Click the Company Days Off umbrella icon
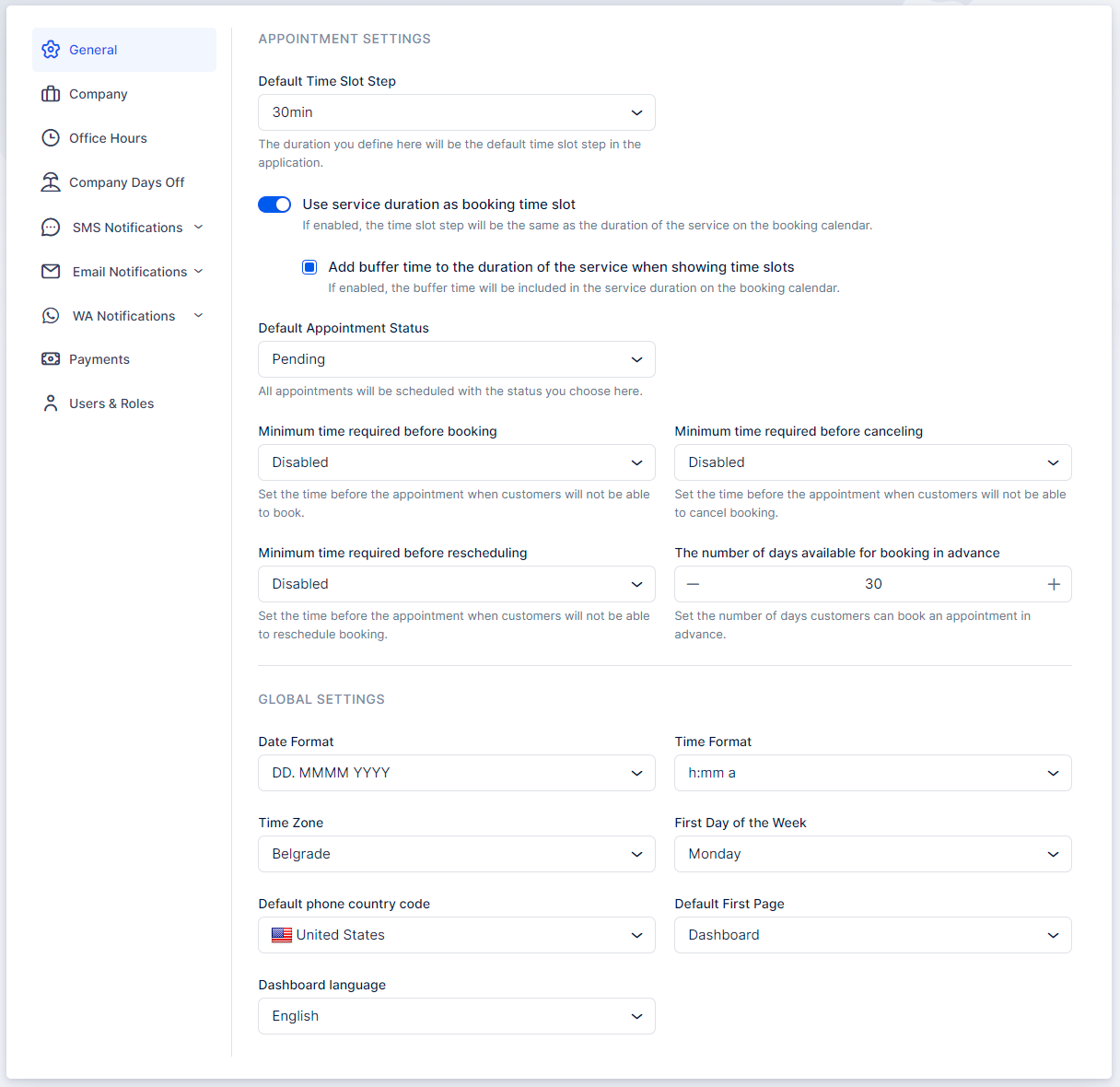 click(x=51, y=182)
